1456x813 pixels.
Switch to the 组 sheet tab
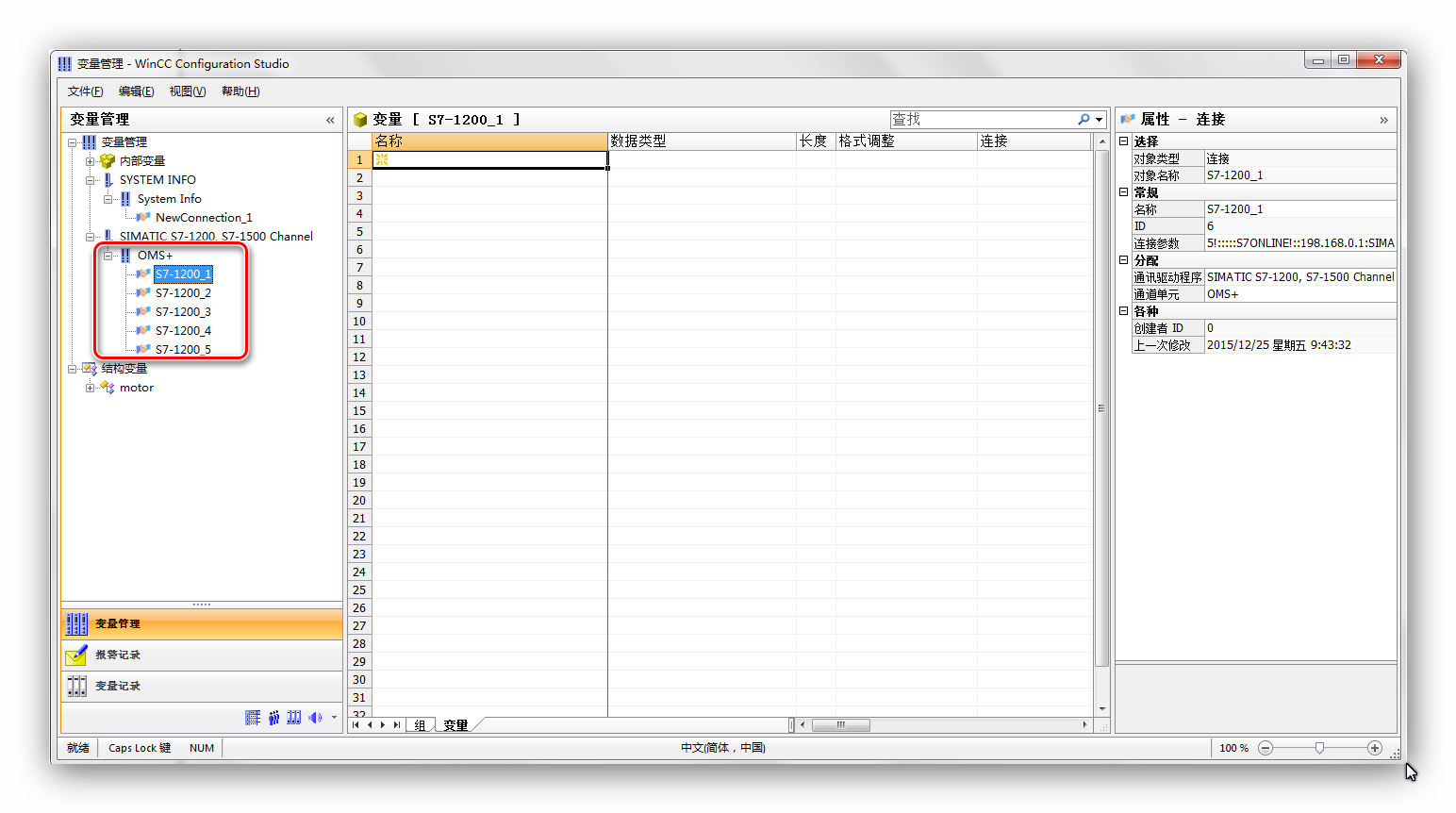pos(421,725)
